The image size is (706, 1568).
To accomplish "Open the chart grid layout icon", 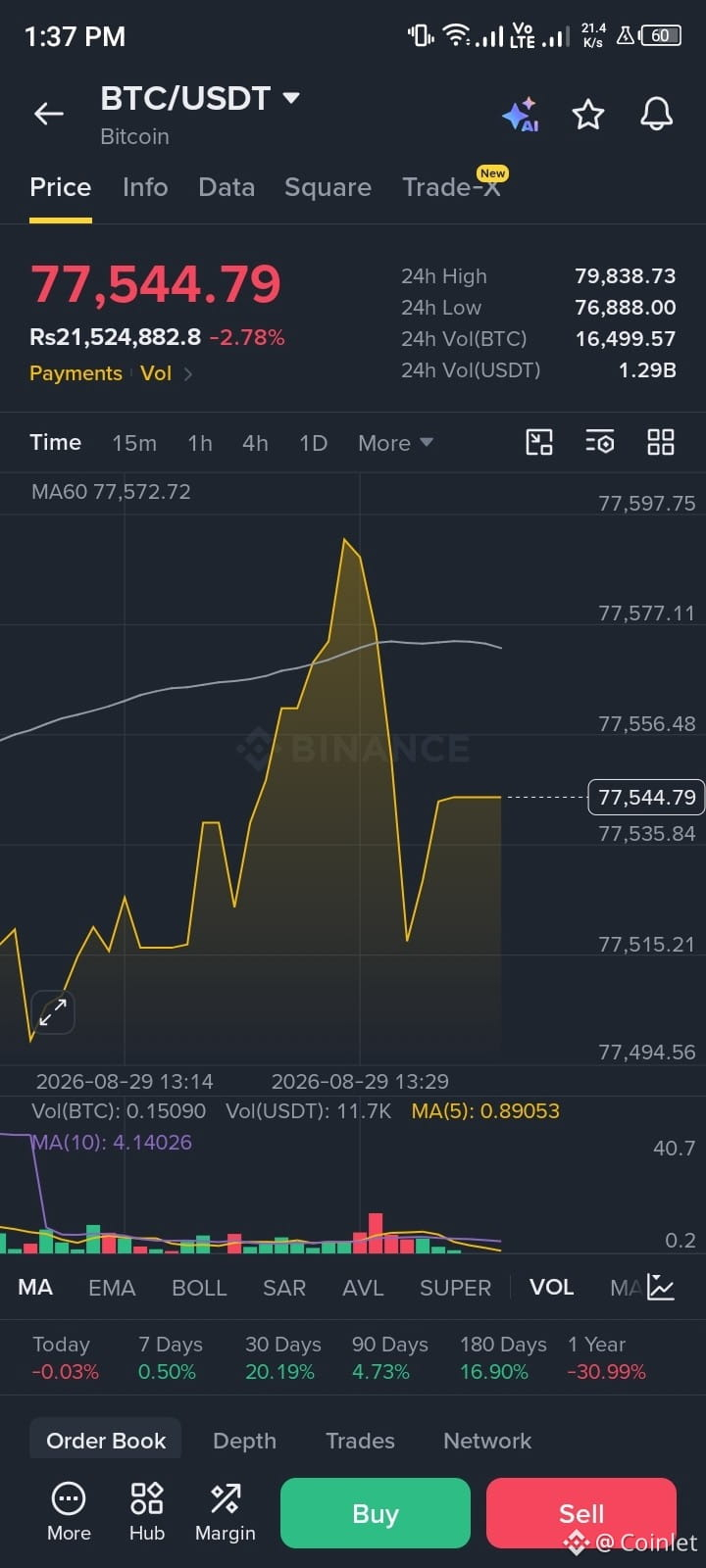I will (x=661, y=442).
